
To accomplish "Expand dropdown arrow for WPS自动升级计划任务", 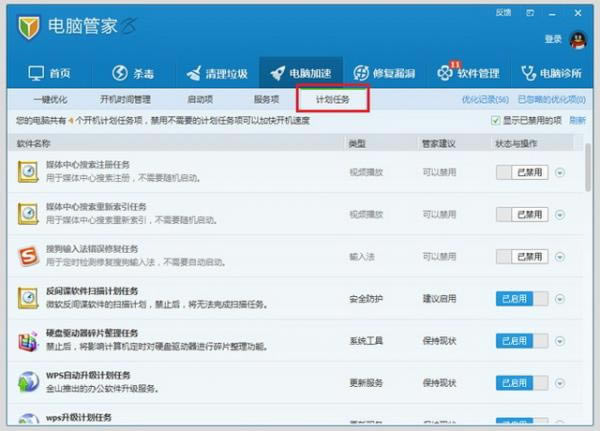I will (560, 383).
